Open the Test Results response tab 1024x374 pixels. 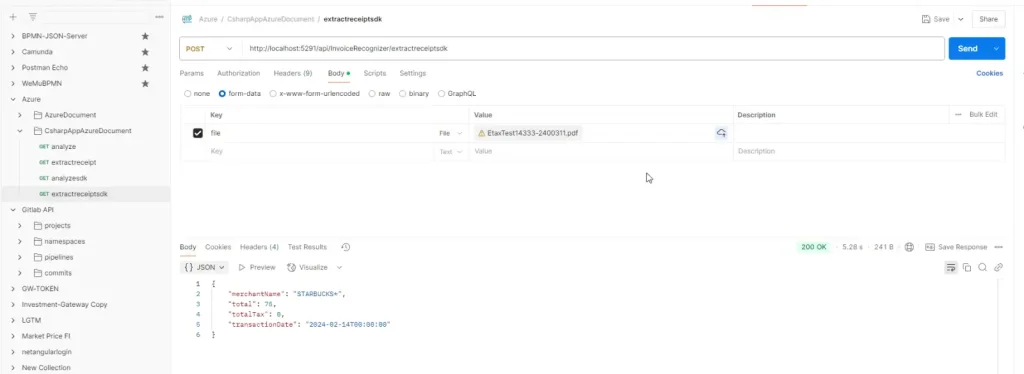point(307,247)
